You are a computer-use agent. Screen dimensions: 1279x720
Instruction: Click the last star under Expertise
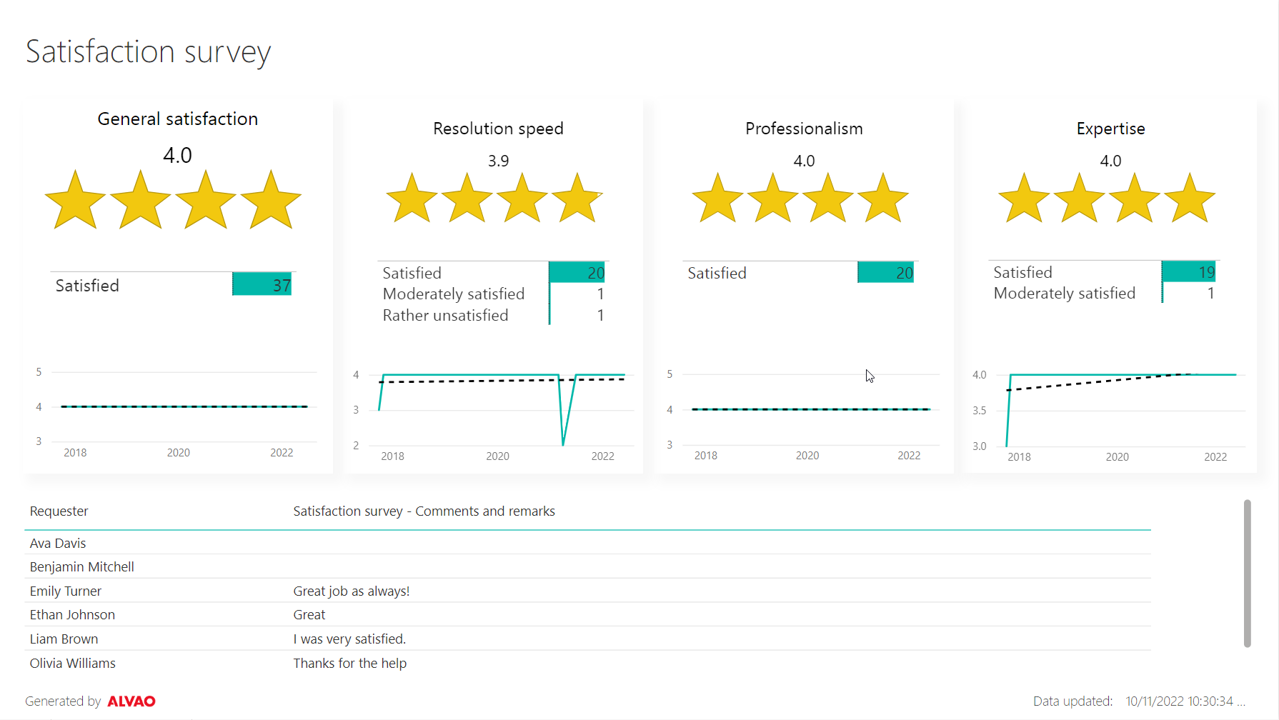point(1189,198)
